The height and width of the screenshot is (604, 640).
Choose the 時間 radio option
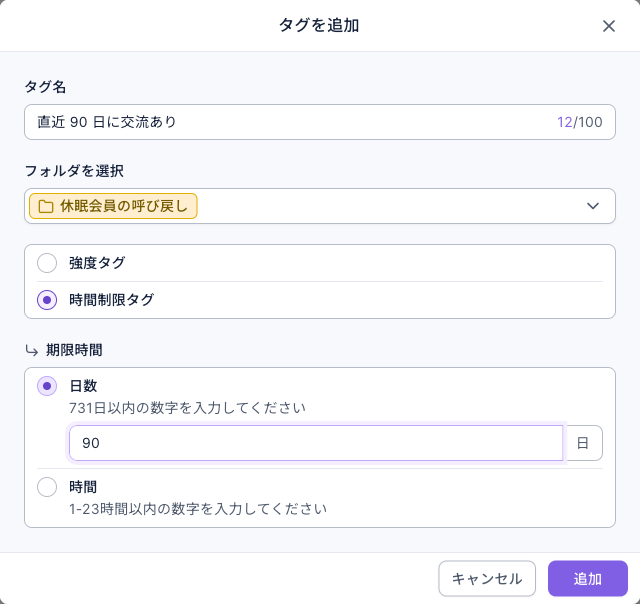[x=47, y=487]
